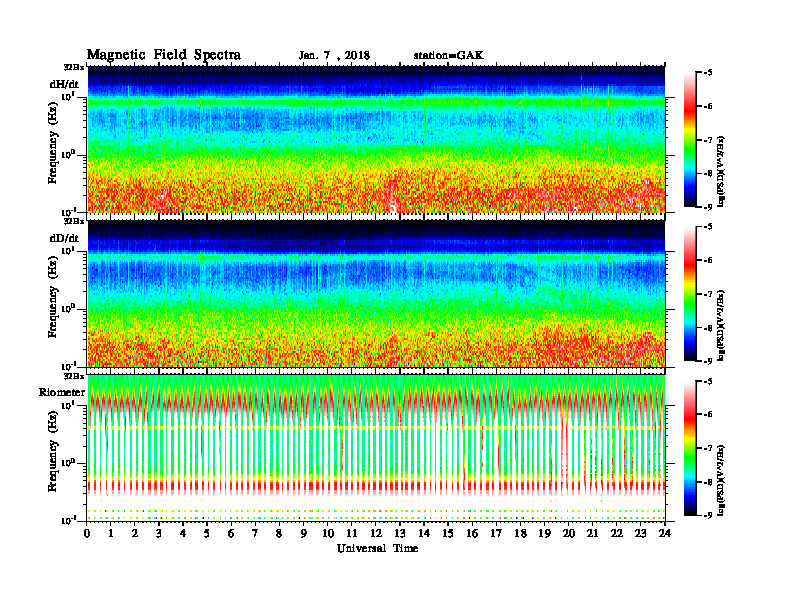The width and height of the screenshot is (792, 612).
Task: Click hour '21' on Universal Time axis
Action: pos(592,534)
